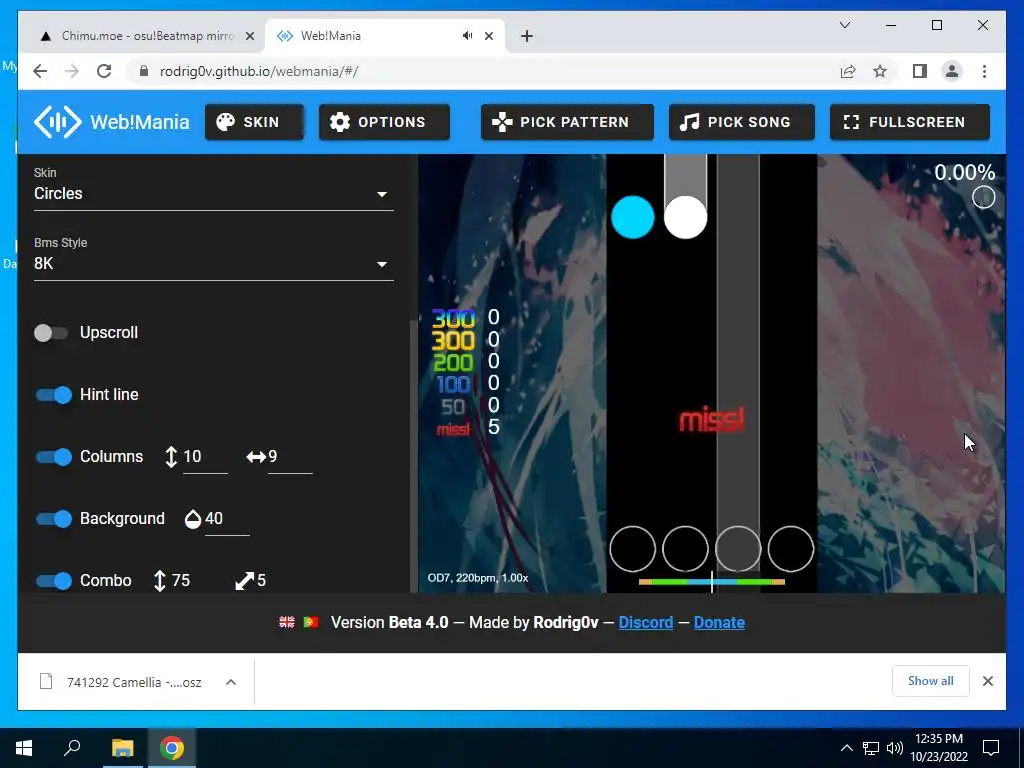Image resolution: width=1024 pixels, height=768 pixels.
Task: Toggle the Chrome side panel
Action: pyautogui.click(x=920, y=71)
